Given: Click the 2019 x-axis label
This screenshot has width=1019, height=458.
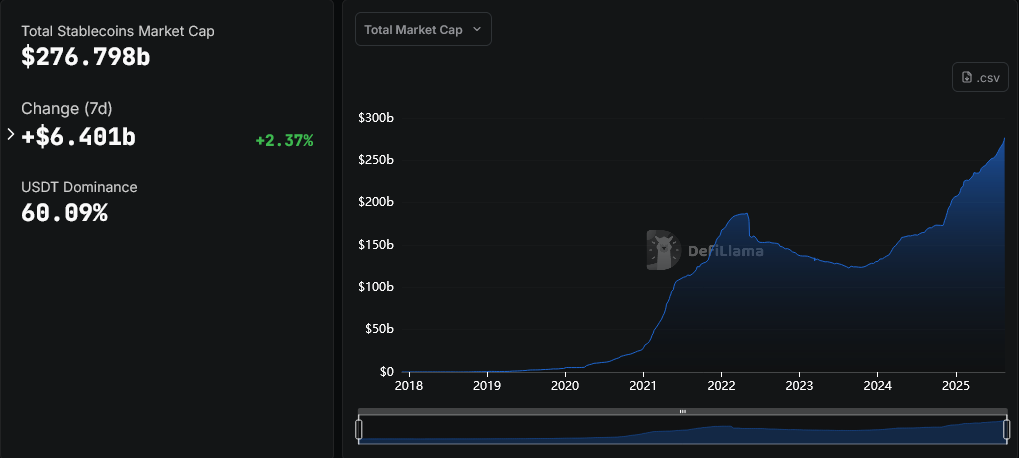Looking at the screenshot, I should coord(487,385).
